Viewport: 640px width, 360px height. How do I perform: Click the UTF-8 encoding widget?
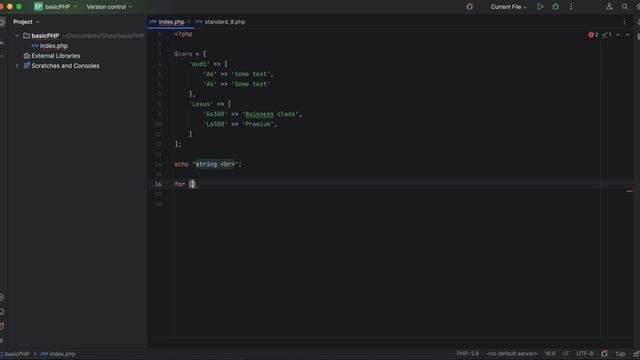584,354
